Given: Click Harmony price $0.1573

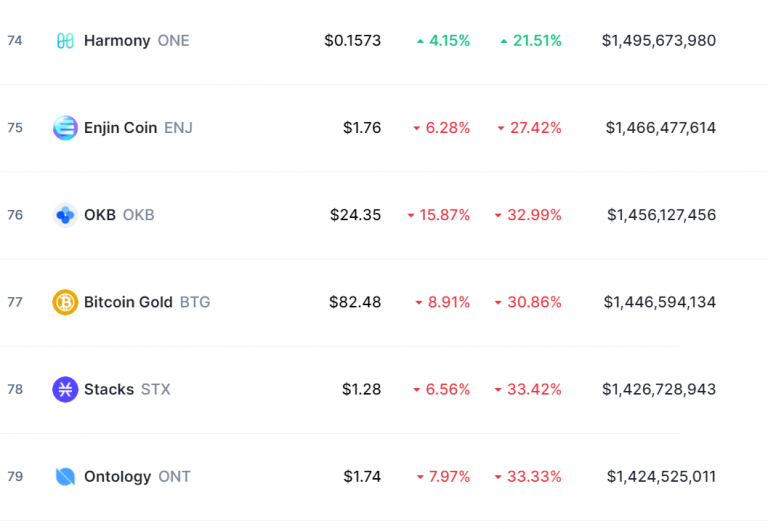Looking at the screenshot, I should tap(352, 41).
